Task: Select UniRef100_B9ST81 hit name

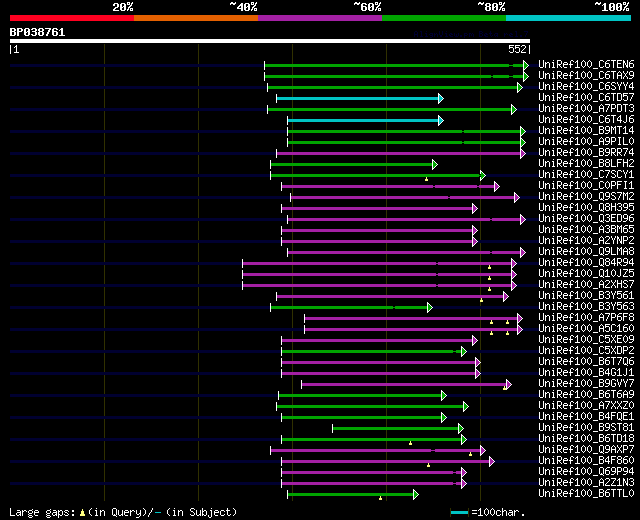Action: click(586, 428)
